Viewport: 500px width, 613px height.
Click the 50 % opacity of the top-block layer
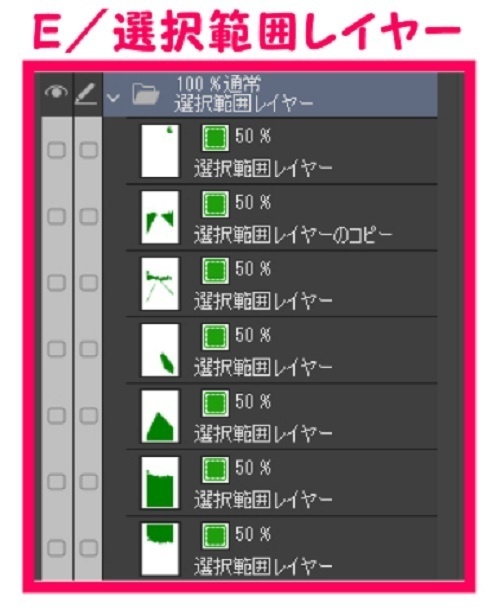253,534
